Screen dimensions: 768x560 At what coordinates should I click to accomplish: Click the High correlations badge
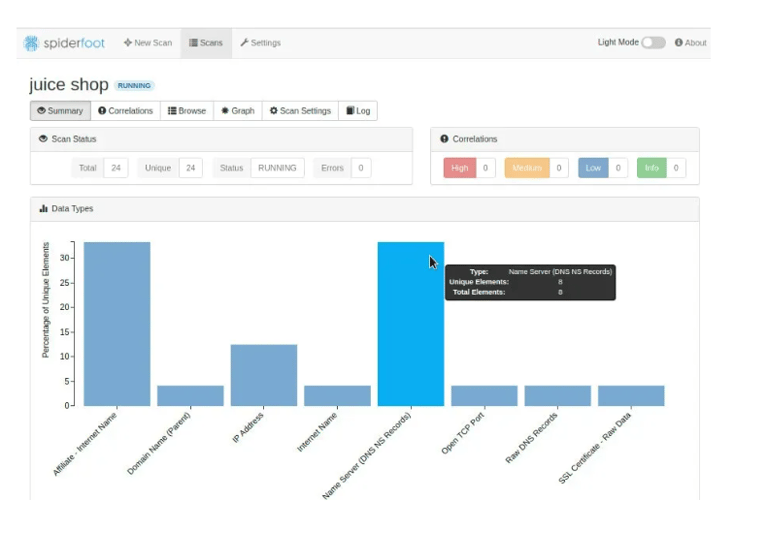coord(459,168)
